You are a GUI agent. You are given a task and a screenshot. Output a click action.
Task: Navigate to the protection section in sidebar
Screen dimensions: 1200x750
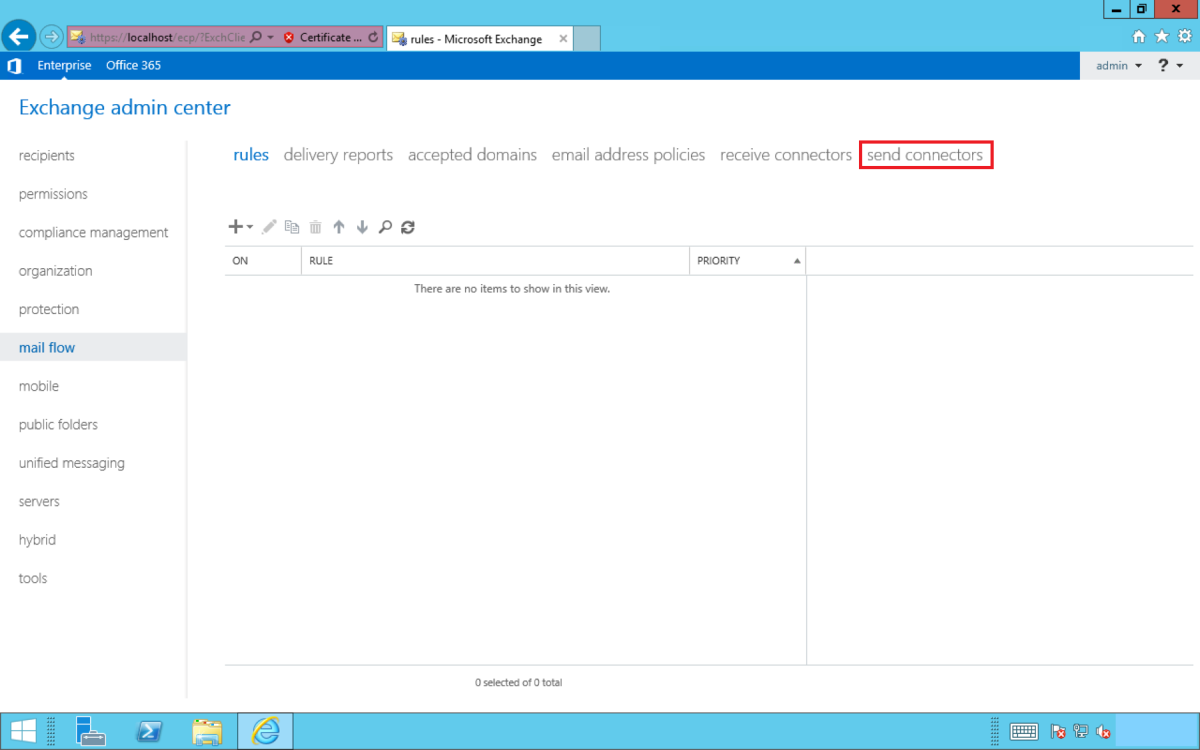point(49,309)
